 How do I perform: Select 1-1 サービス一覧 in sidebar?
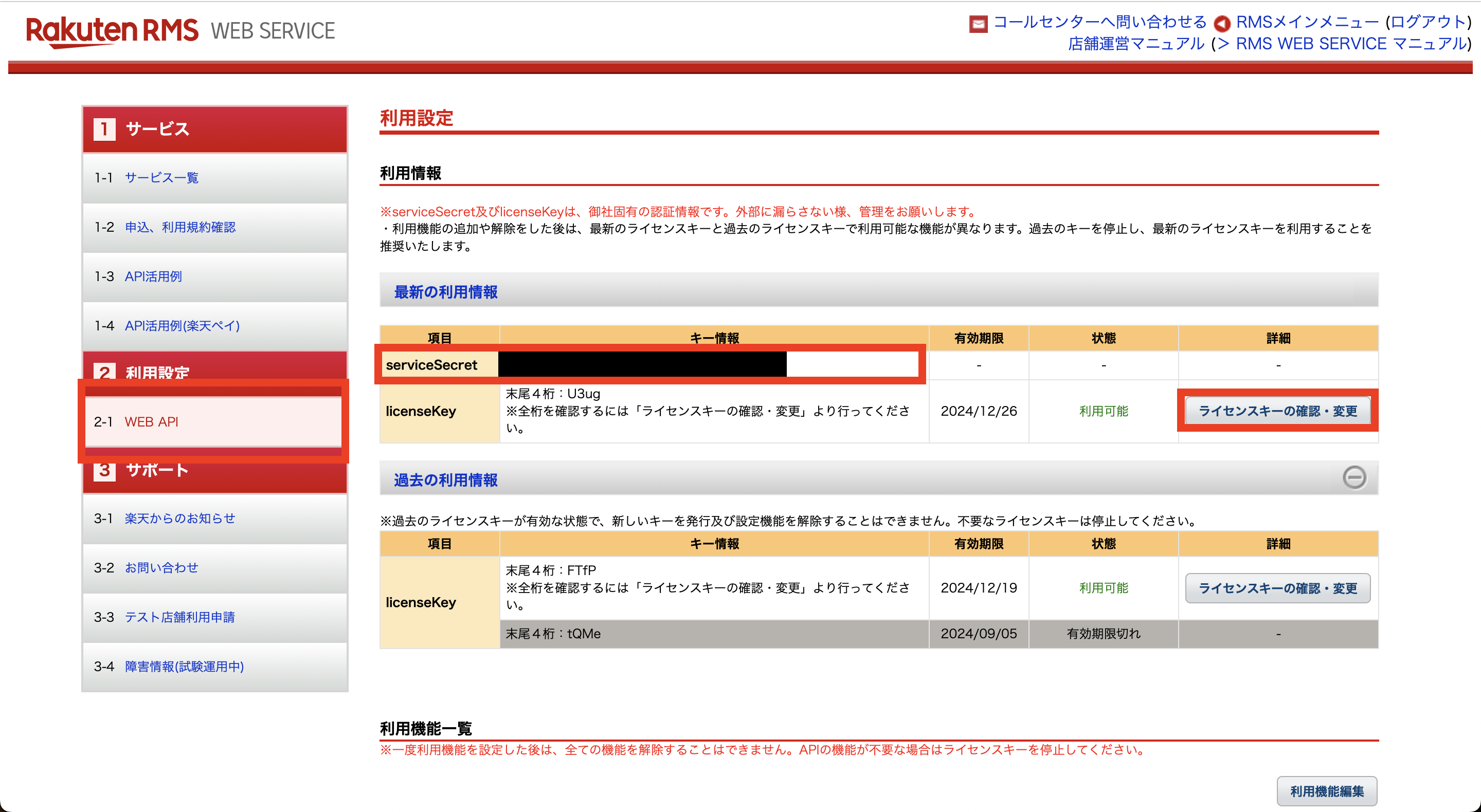161,178
